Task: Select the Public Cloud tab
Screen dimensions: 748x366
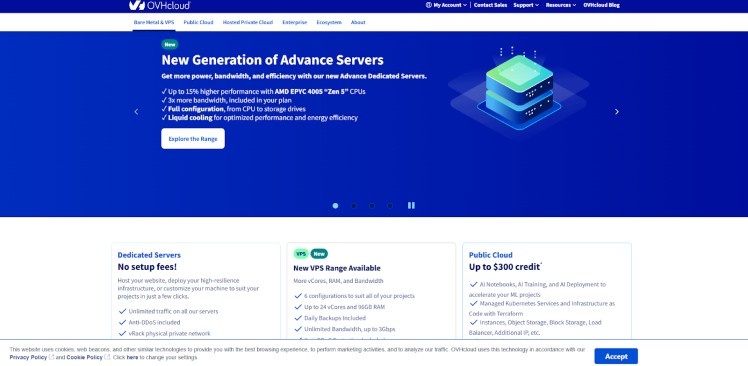Action: pos(198,22)
